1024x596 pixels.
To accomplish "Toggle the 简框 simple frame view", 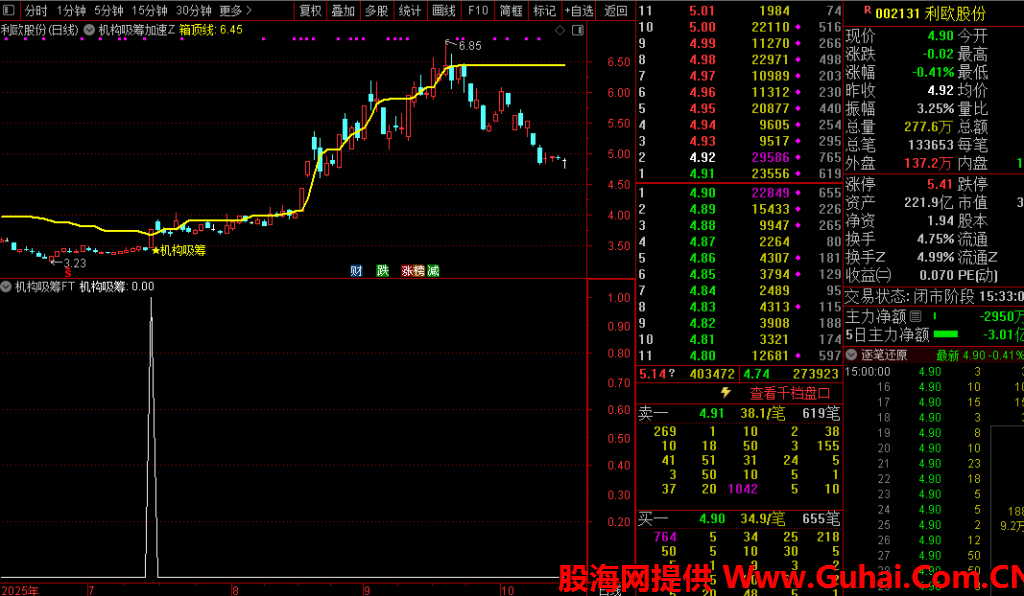I will click(x=511, y=10).
